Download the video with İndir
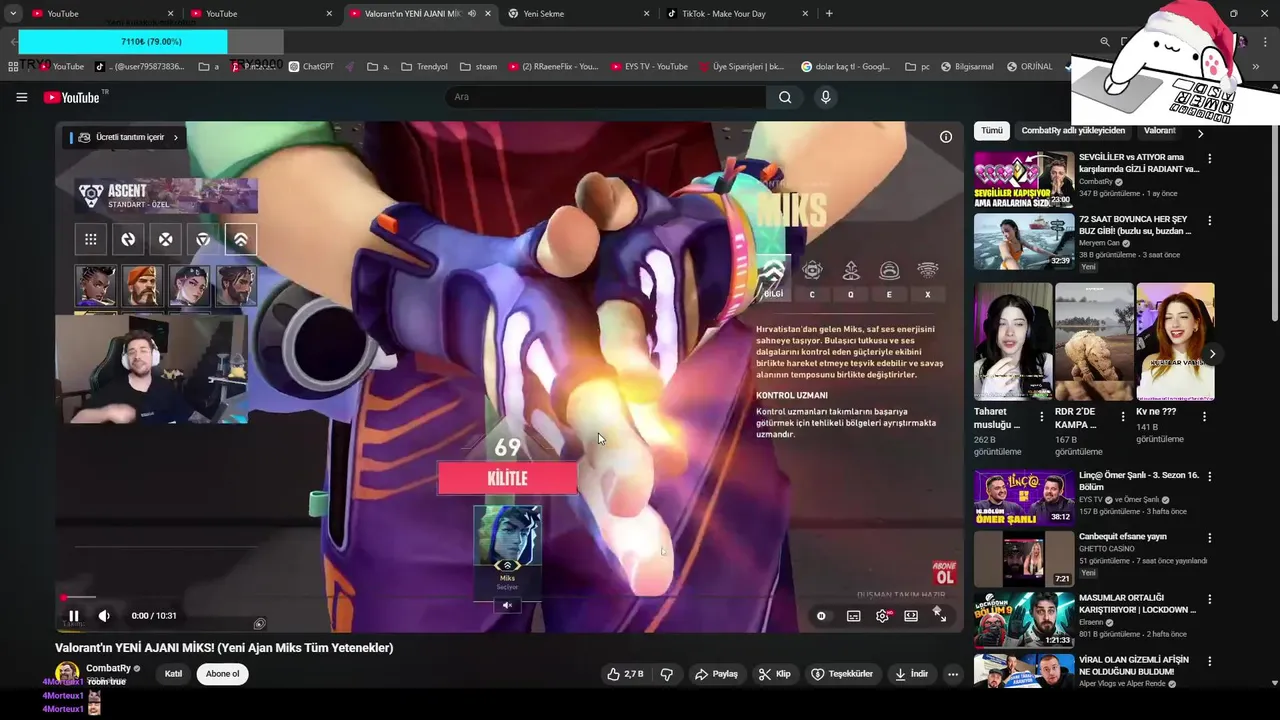The height and width of the screenshot is (720, 1280). [x=912, y=674]
